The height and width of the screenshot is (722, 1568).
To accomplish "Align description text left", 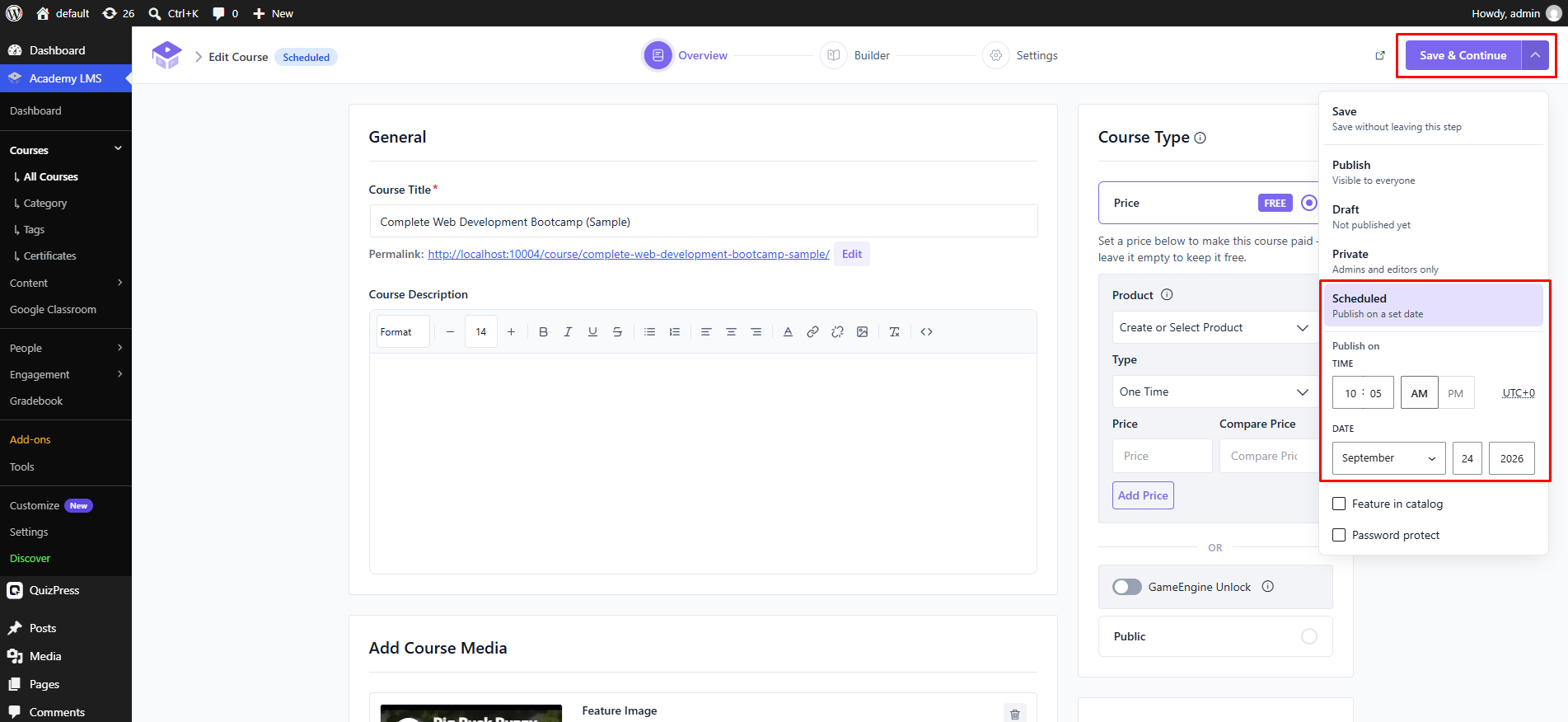I will coord(706,331).
